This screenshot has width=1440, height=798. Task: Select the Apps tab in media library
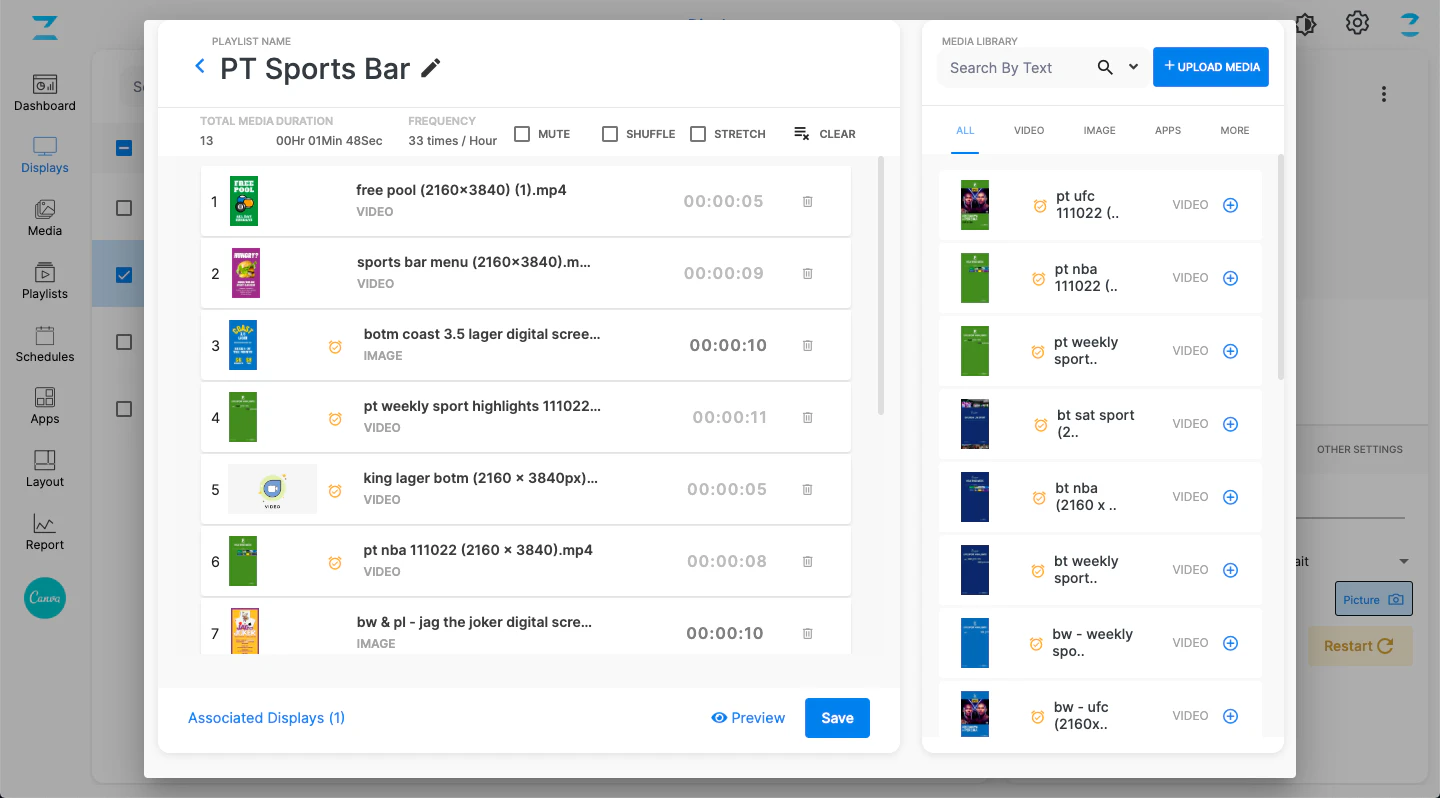tap(1167, 131)
